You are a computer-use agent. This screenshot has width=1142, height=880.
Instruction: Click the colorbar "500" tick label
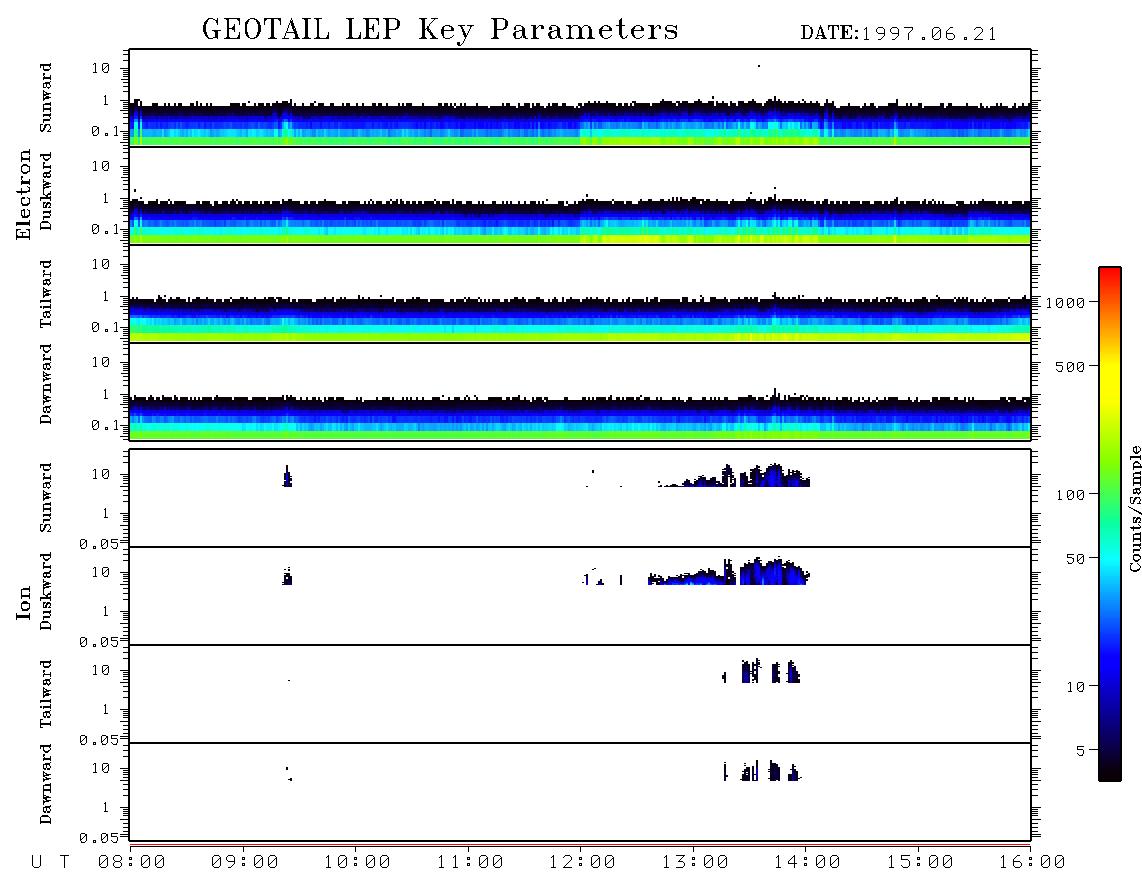pyautogui.click(x=1070, y=366)
